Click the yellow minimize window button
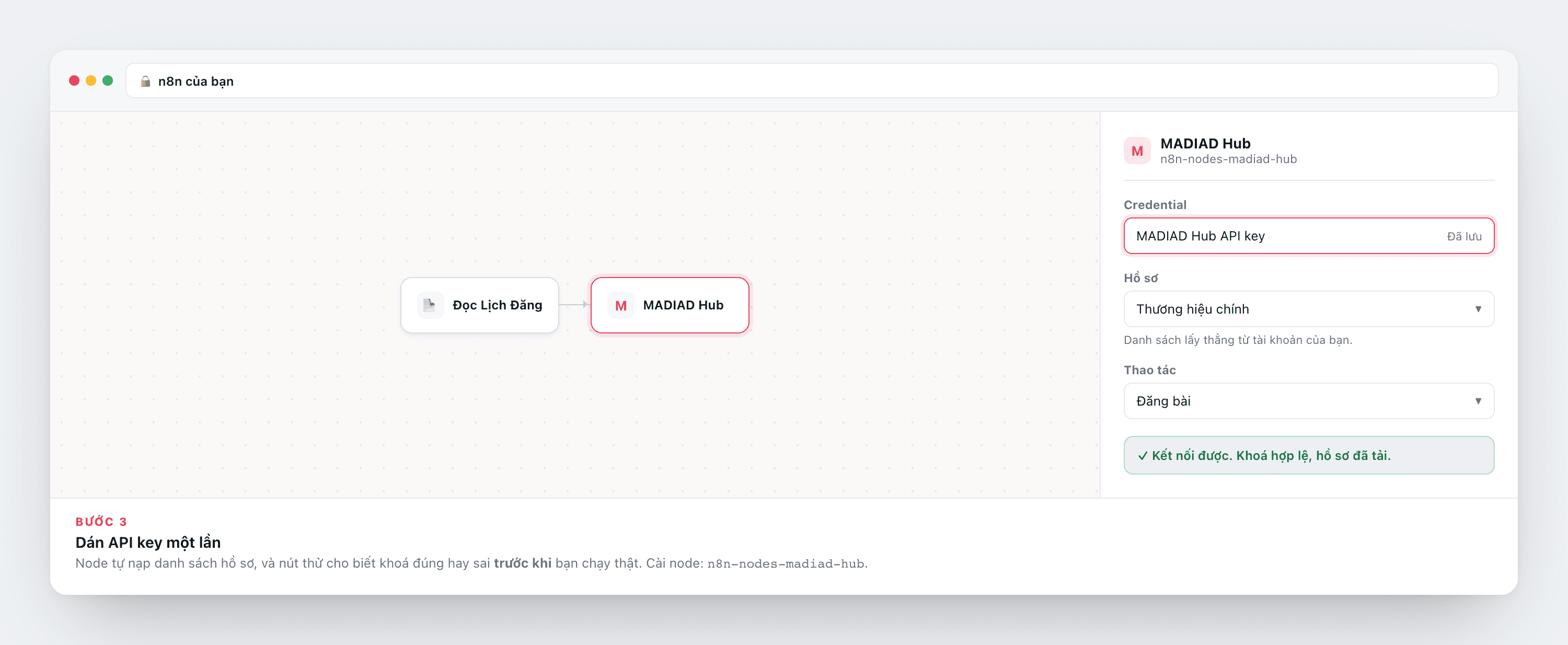This screenshot has width=1568, height=645. pos(91,81)
